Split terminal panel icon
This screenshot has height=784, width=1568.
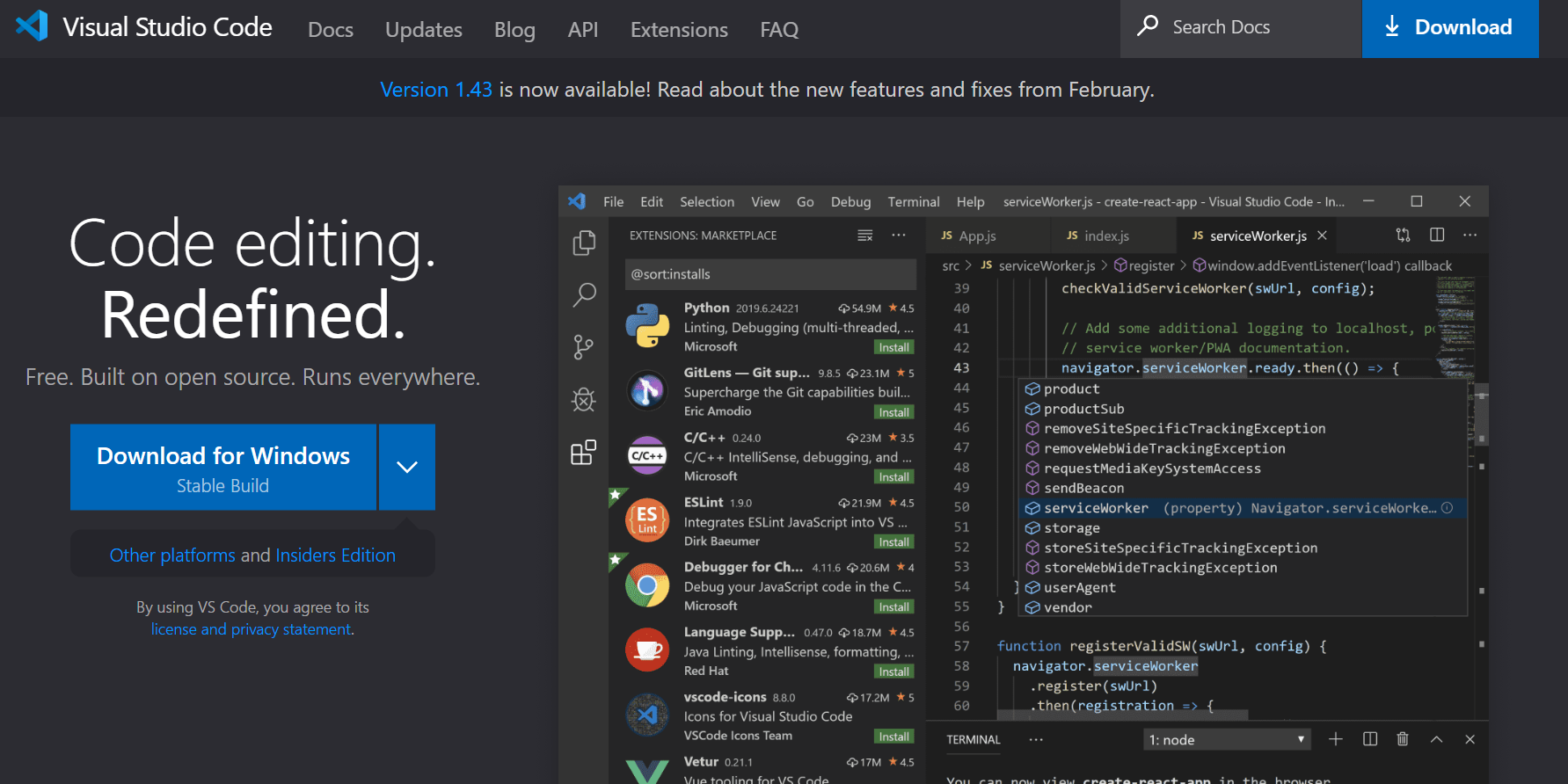pyautogui.click(x=1370, y=739)
